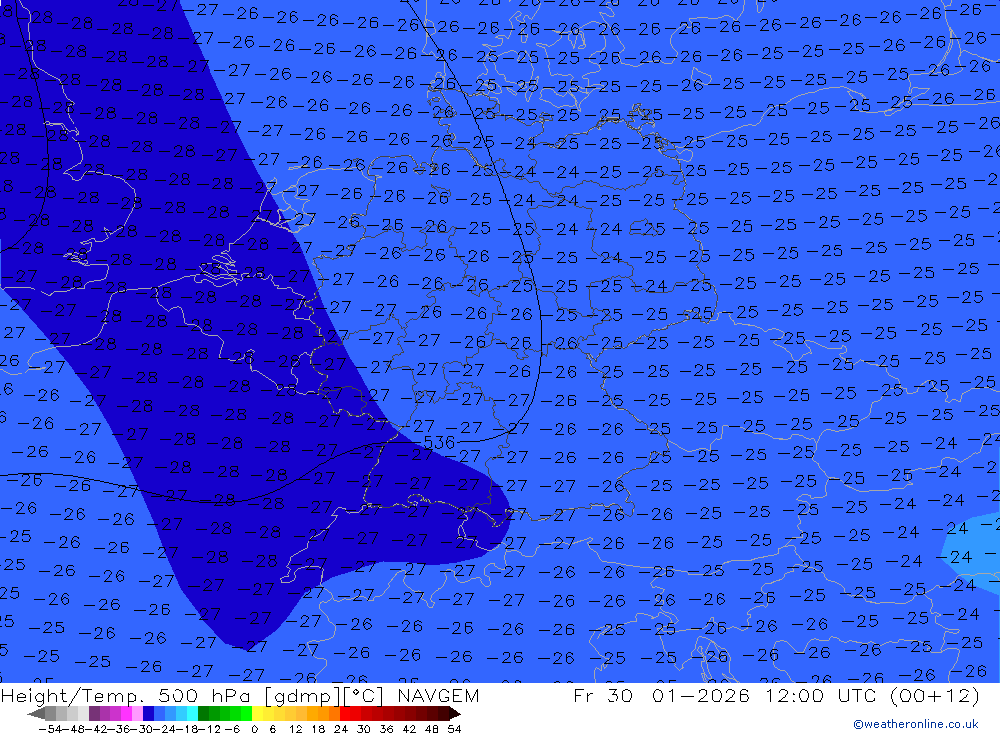Pick the bright red 24 legend swatch

click(345, 714)
